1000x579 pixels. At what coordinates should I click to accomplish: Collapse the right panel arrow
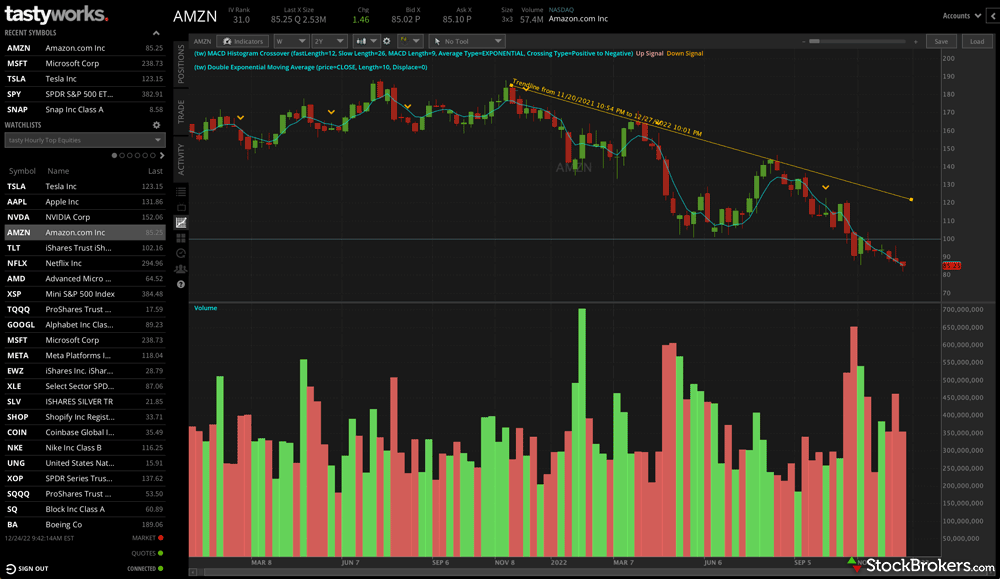point(994,16)
